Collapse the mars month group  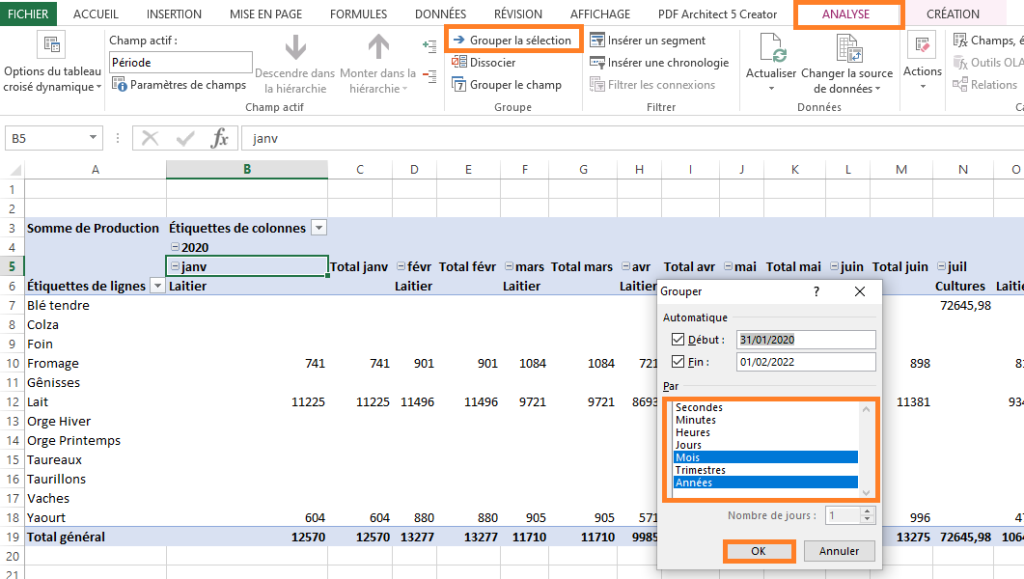coord(509,266)
